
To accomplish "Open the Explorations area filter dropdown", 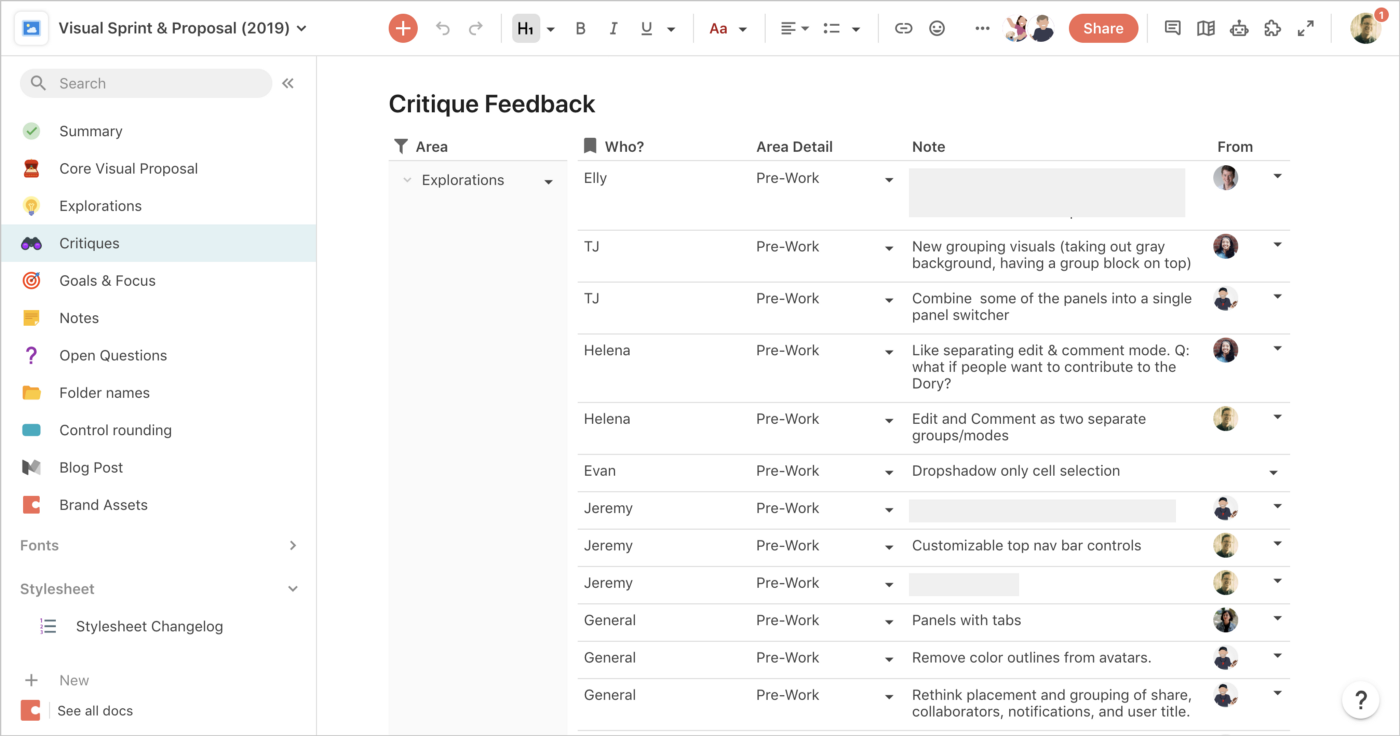I will pyautogui.click(x=548, y=182).
